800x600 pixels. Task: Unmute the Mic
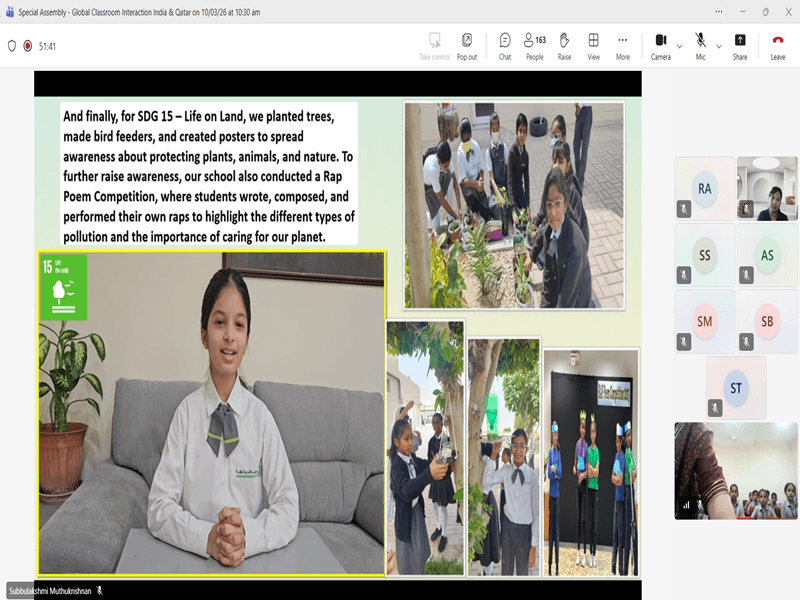coord(700,45)
